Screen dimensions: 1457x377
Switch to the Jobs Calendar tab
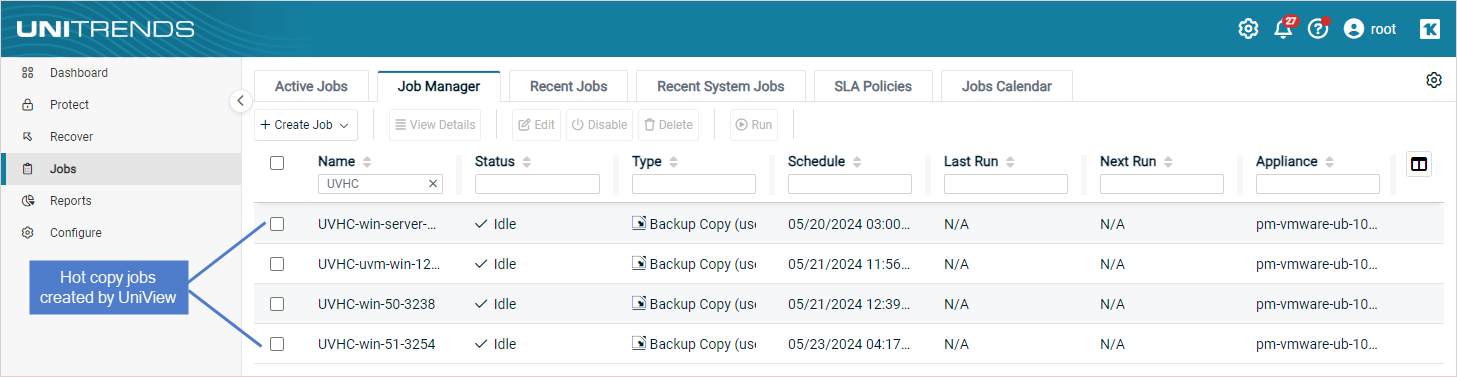[1007, 86]
